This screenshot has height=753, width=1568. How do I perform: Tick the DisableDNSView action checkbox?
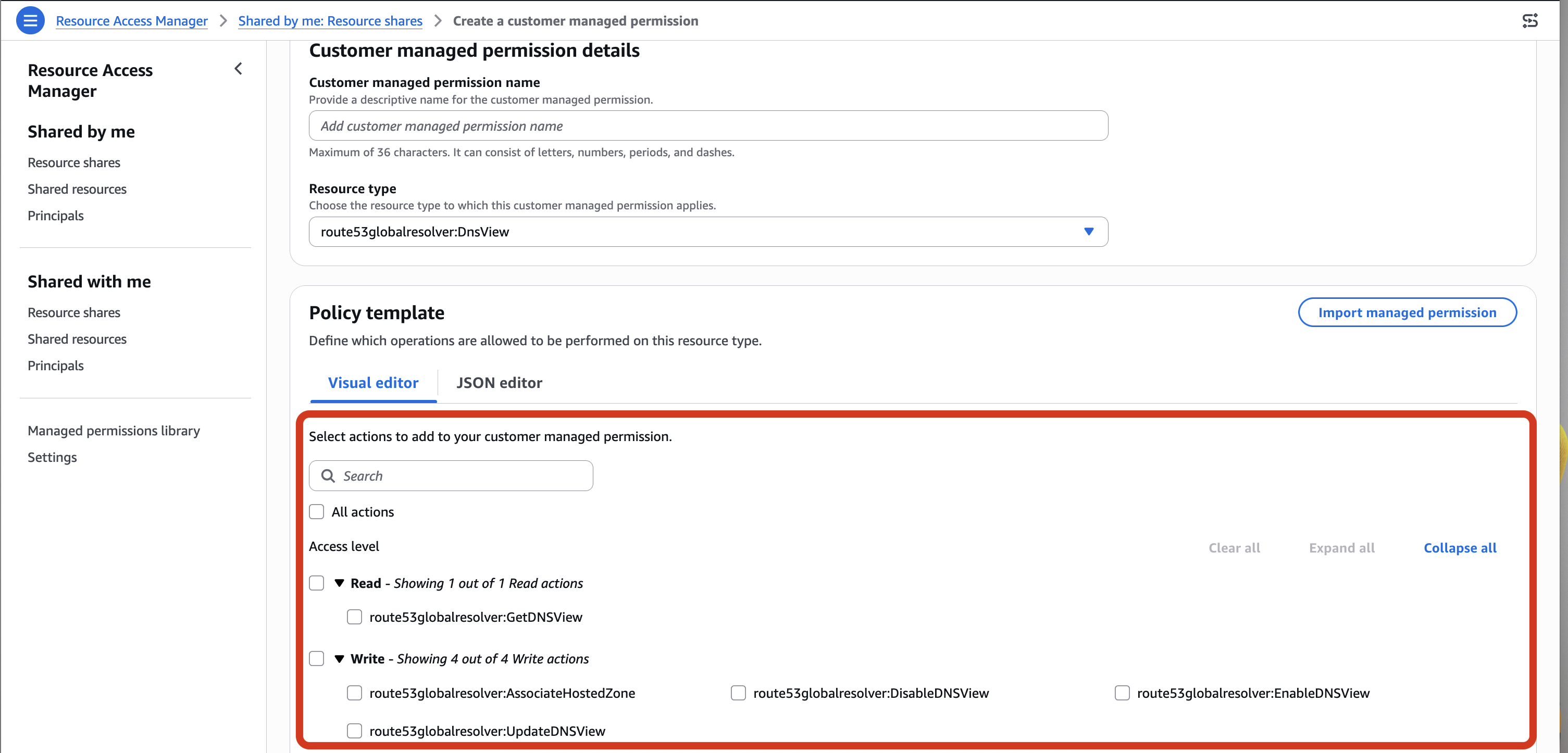[738, 693]
